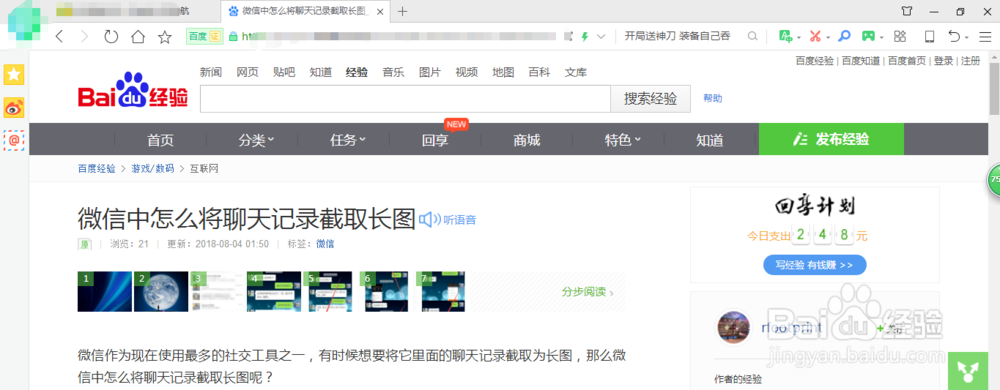The width and height of the screenshot is (1000, 390).
Task: Open the extensions grid icon
Action: pos(900,36)
